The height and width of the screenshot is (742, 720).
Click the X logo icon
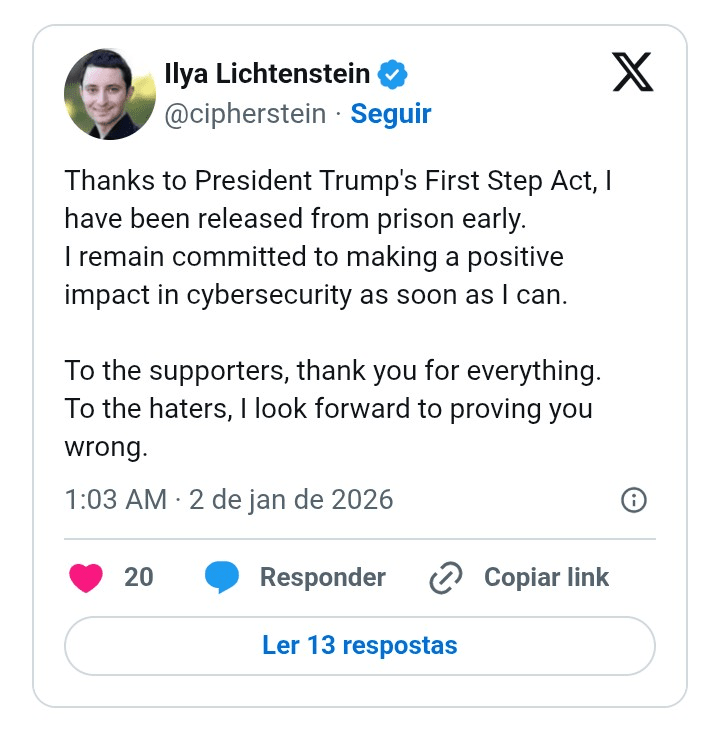632,72
